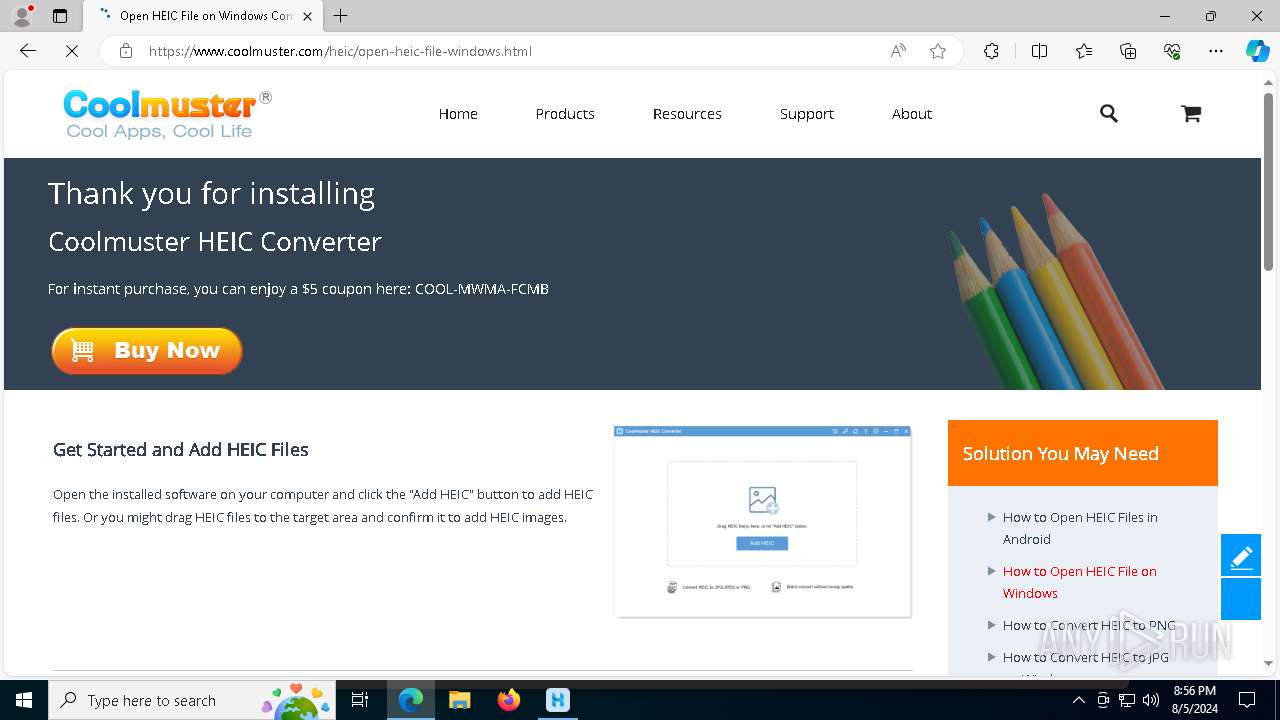Open Microsoft Edge from taskbar

[411, 700]
